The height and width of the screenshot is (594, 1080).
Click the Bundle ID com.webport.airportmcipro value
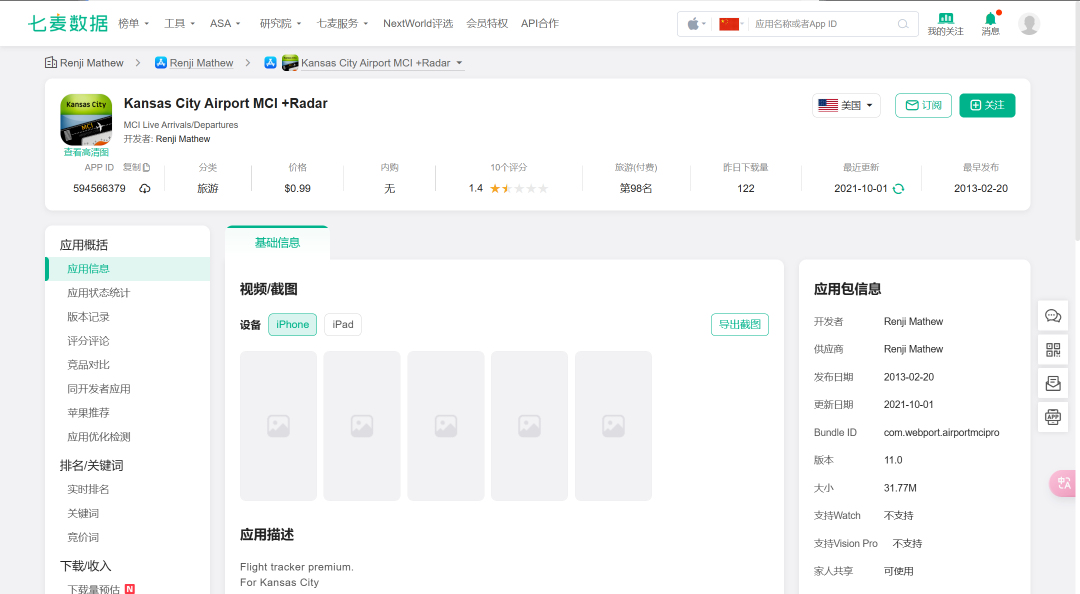click(942, 433)
